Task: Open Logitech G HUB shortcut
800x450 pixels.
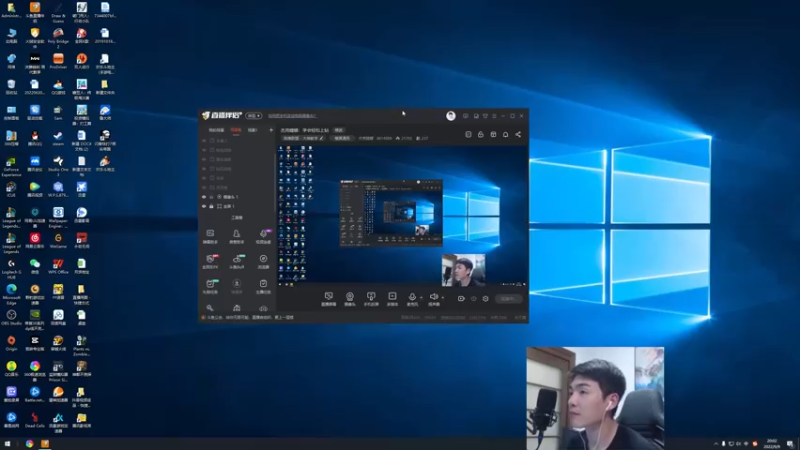Action: (11, 268)
